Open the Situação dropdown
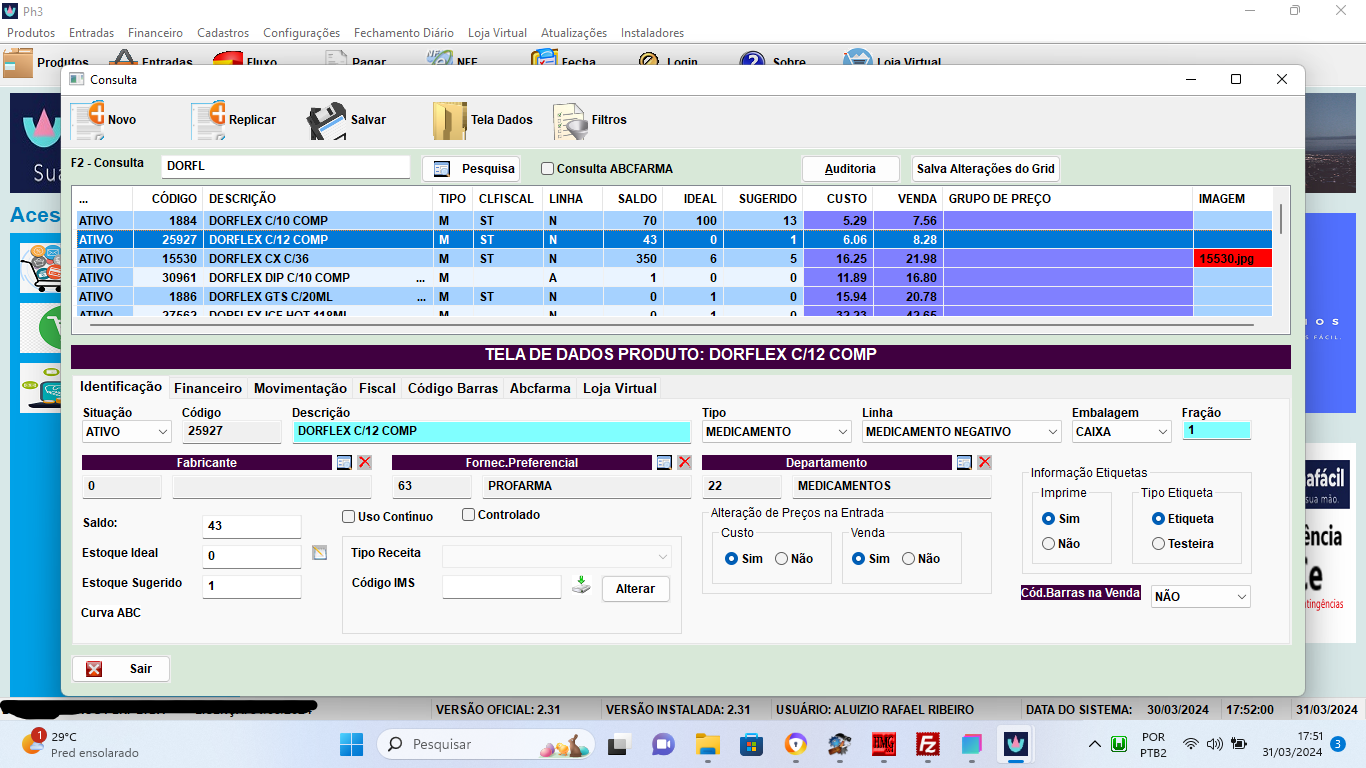The image size is (1366, 768). [127, 432]
